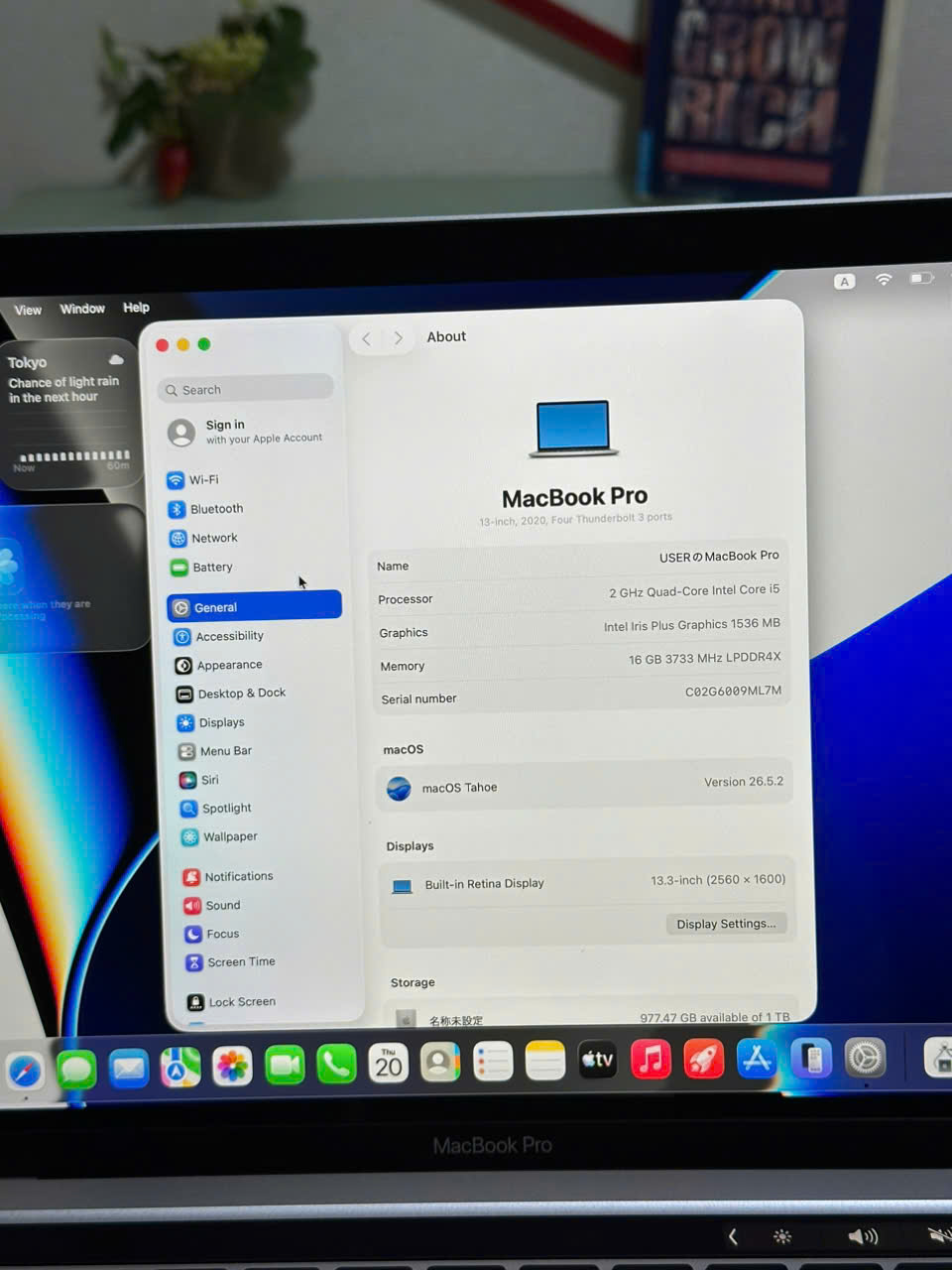
Task: Open Battery settings pane
Action: pyautogui.click(x=202, y=567)
